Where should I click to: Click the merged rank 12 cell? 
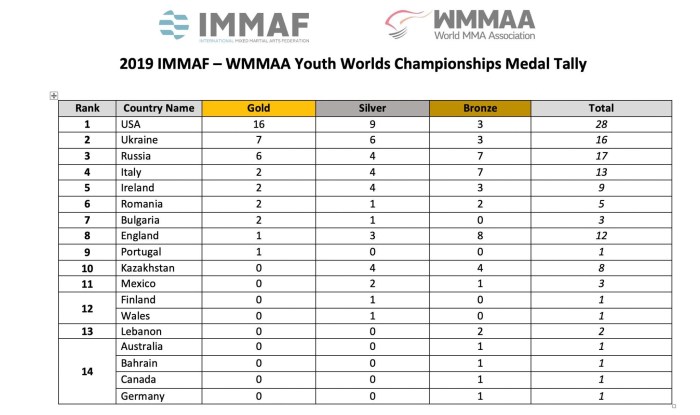tap(87, 307)
